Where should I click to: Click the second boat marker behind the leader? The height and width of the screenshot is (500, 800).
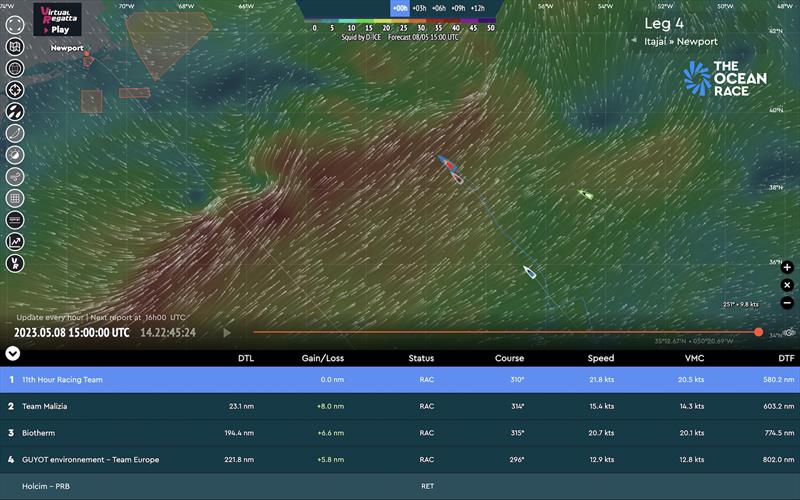pos(457,178)
